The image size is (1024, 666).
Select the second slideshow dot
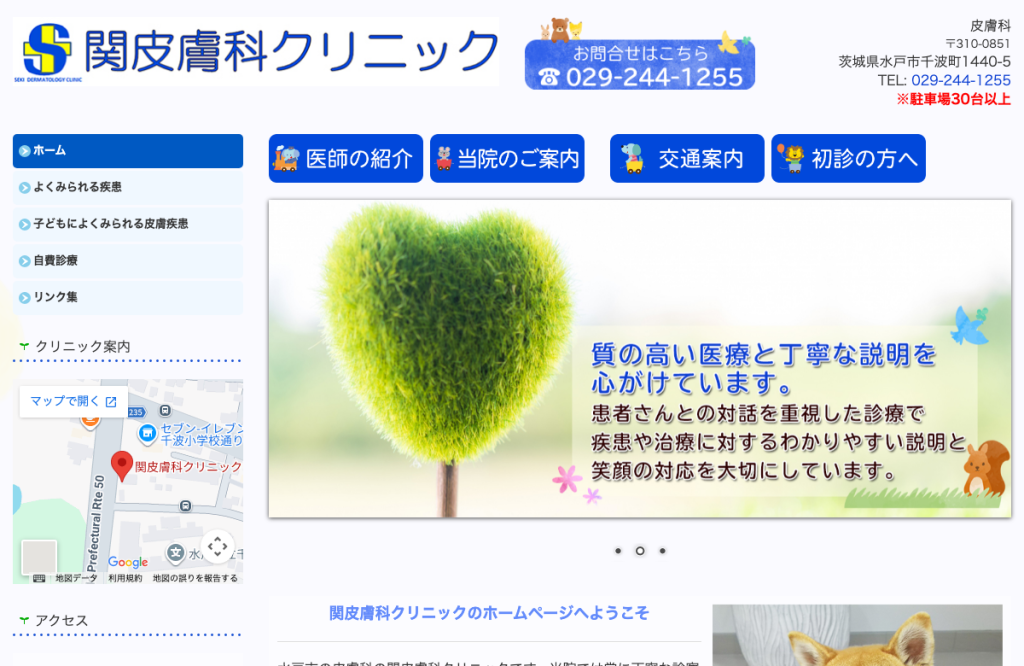(x=640, y=551)
